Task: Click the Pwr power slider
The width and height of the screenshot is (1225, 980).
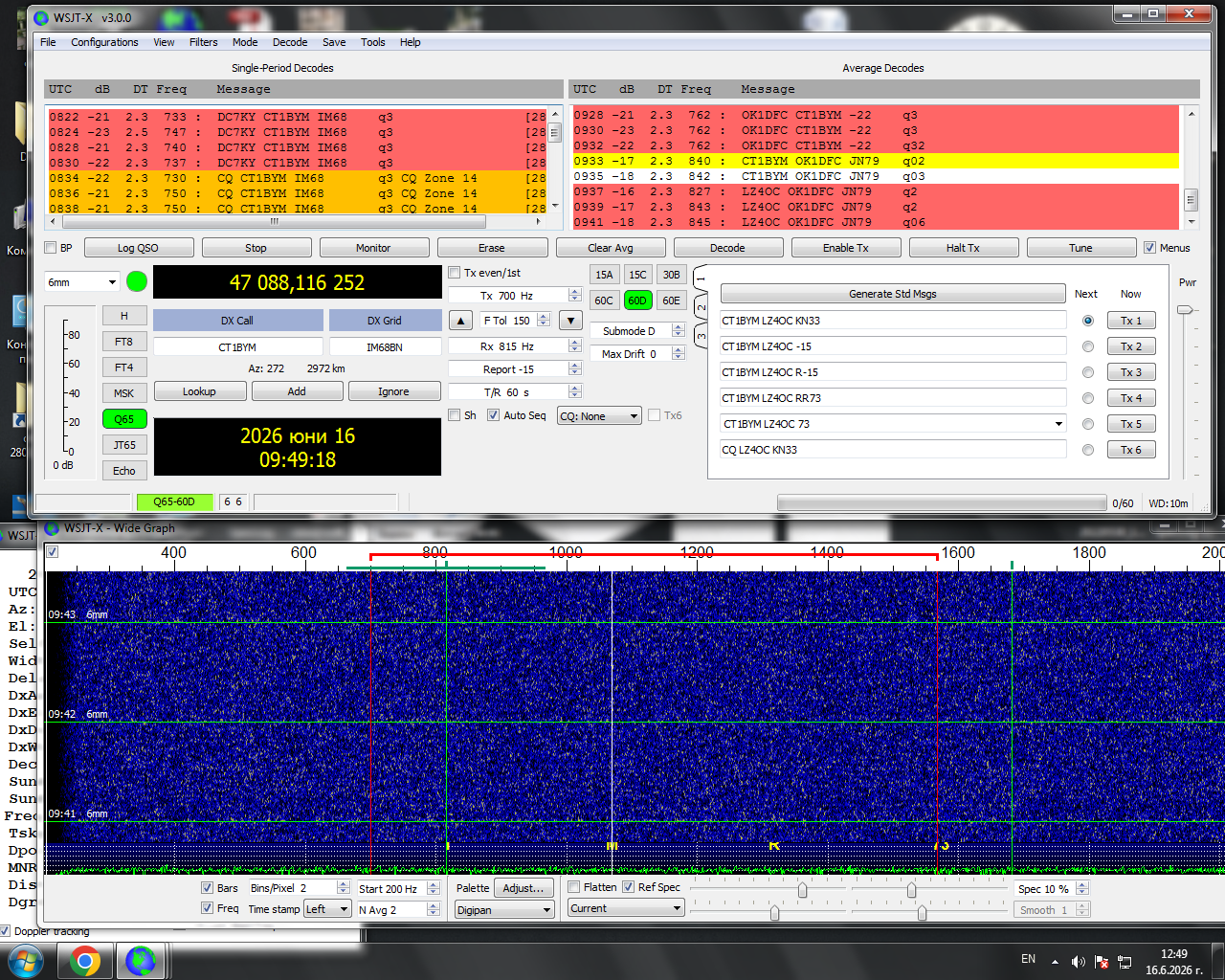Action: tap(1186, 310)
